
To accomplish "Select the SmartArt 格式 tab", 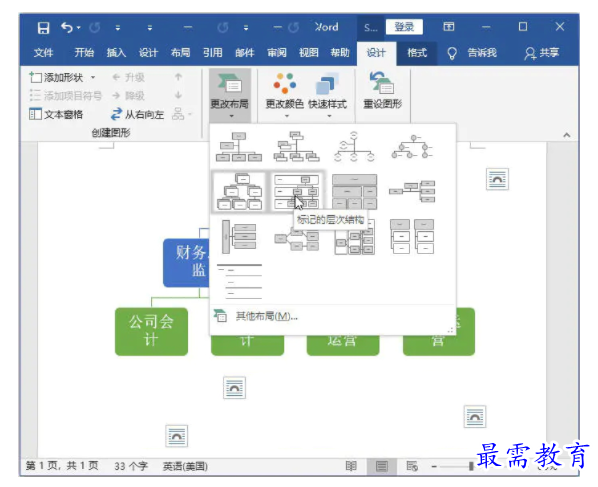I will click(417, 53).
